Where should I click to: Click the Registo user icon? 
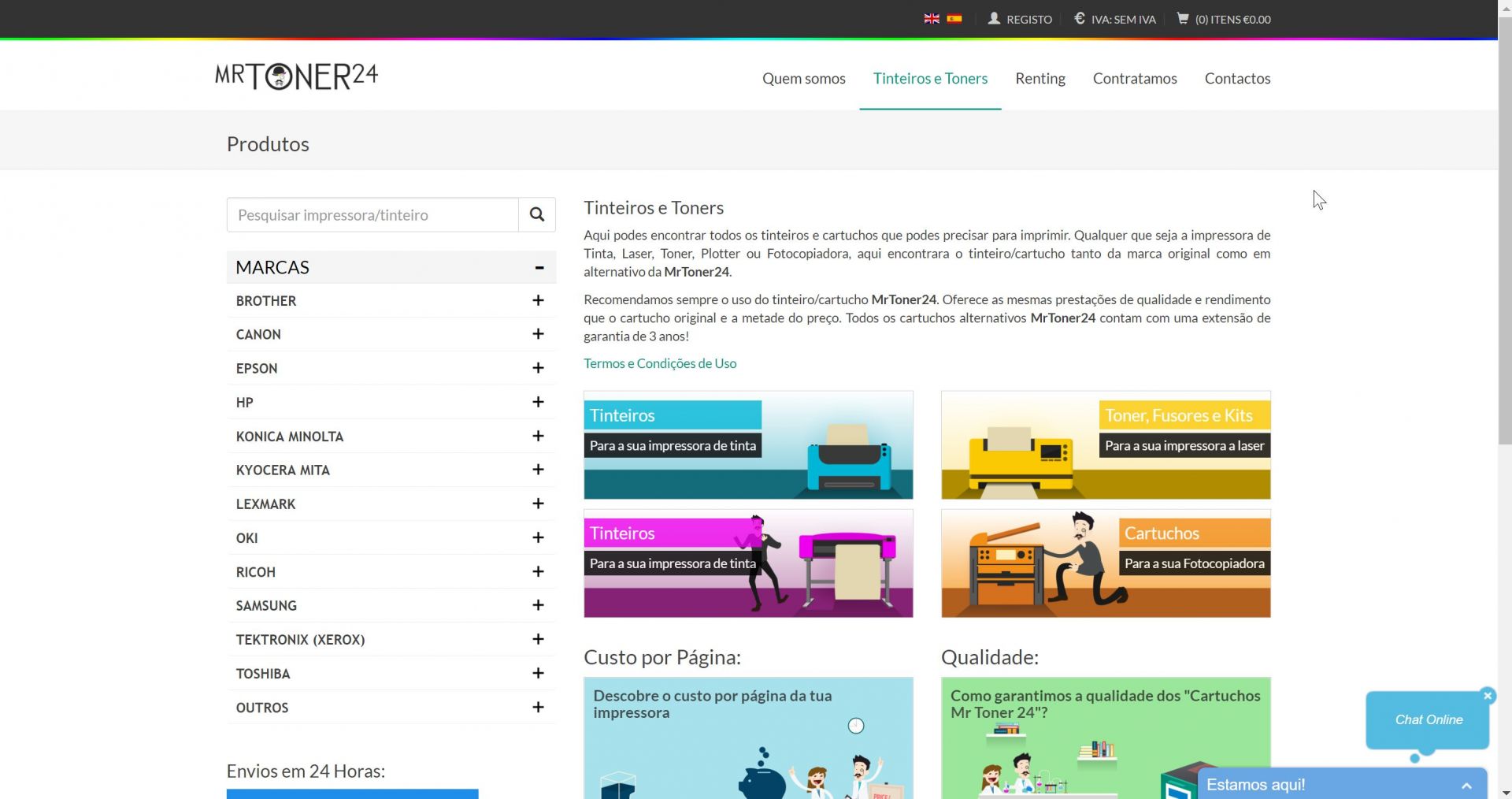point(995,18)
